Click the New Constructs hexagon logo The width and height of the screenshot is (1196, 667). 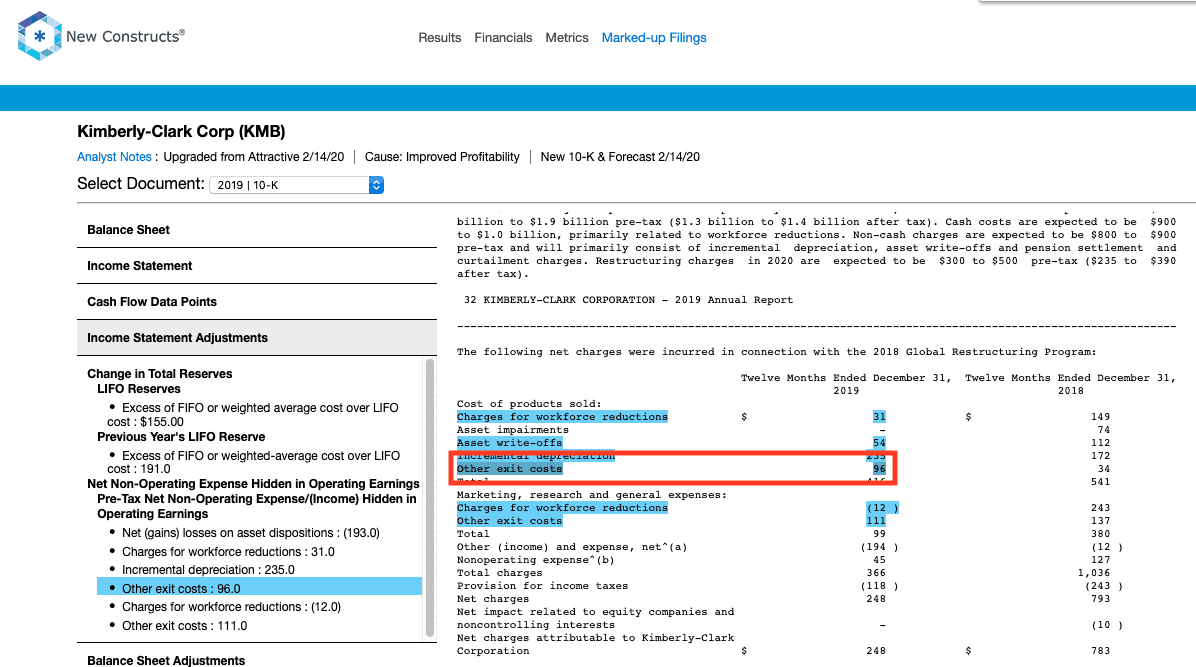(40, 36)
